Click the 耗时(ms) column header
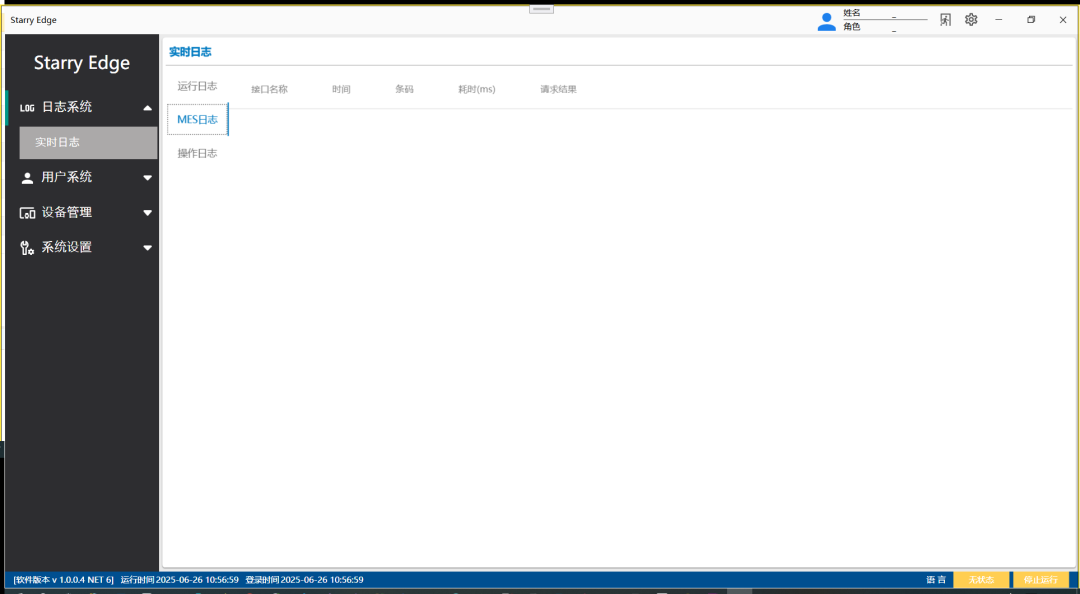Screen dimensions: 1080x594 (x=476, y=89)
